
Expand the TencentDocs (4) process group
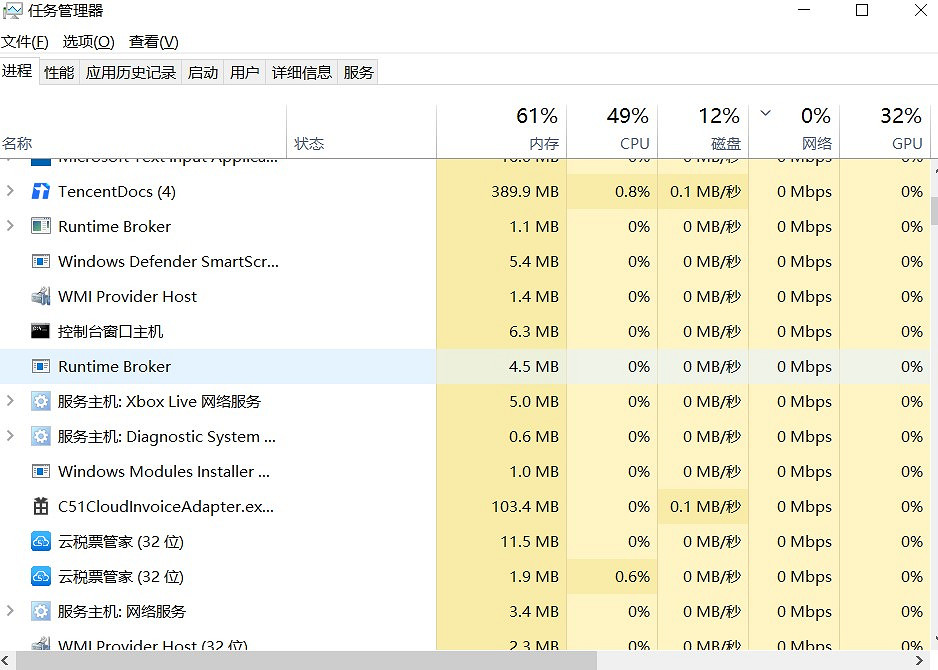[x=11, y=191]
